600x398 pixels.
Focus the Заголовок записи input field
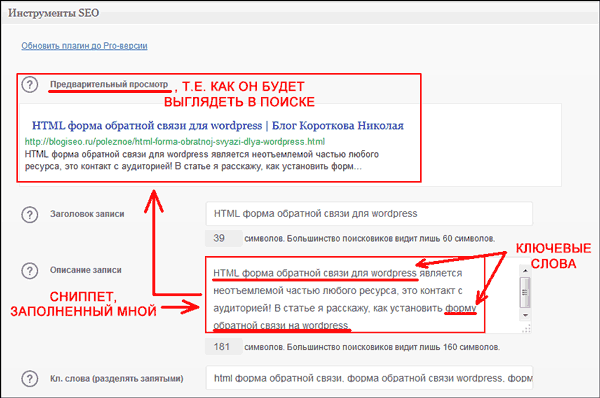click(x=369, y=214)
